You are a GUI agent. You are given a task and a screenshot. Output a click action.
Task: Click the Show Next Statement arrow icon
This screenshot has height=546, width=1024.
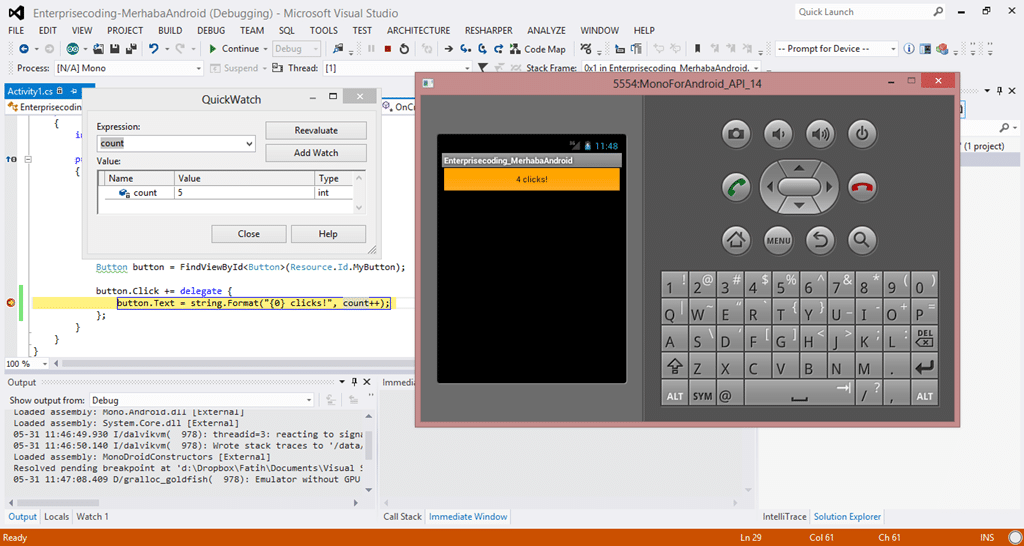(x=449, y=49)
